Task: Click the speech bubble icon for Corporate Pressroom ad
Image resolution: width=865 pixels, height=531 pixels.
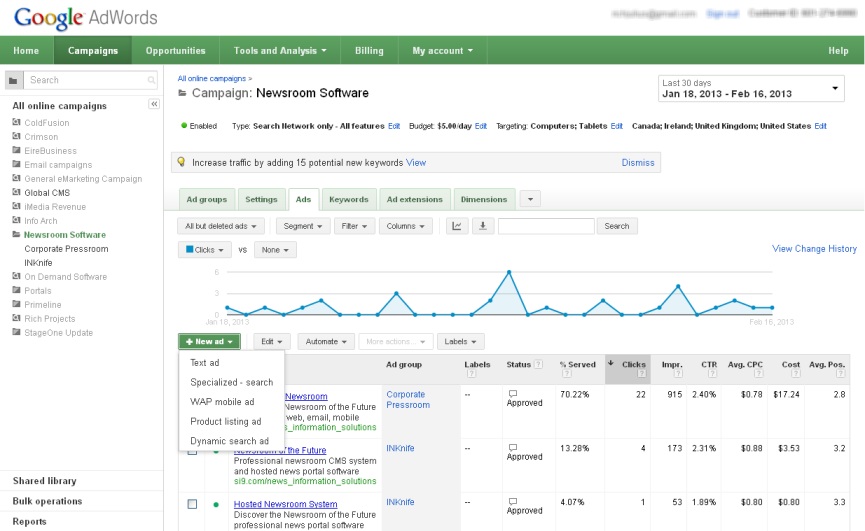Action: click(x=512, y=394)
